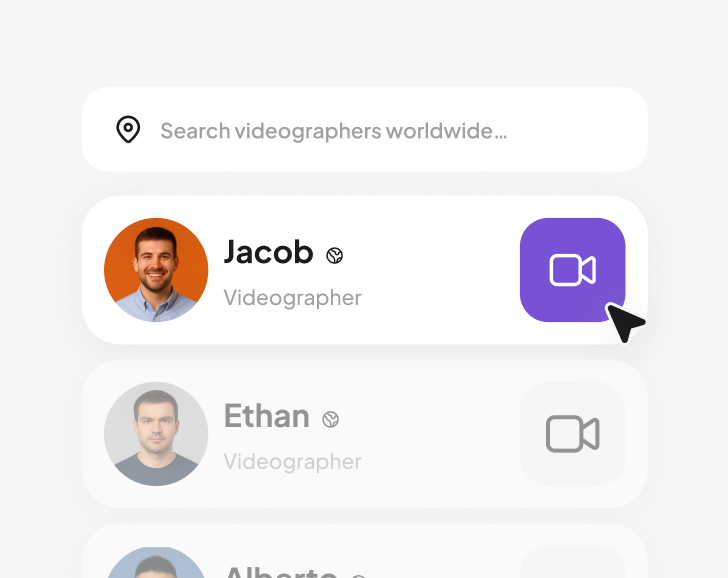728x578 pixels.
Task: Click Videographer subtitle under Jacob
Action: pos(292,298)
